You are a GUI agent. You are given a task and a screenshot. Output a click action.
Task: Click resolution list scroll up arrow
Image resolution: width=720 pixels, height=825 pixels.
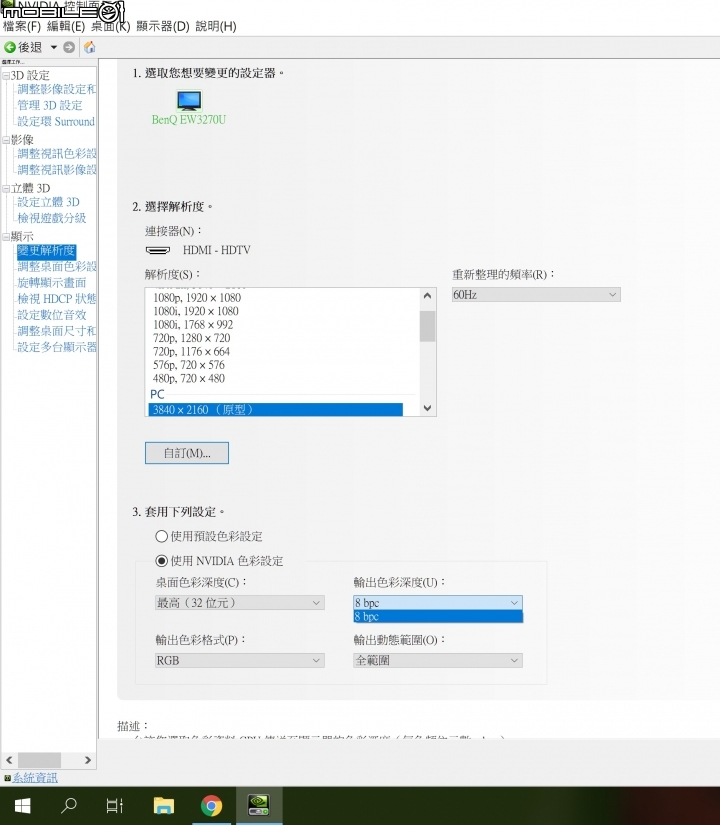[427, 296]
